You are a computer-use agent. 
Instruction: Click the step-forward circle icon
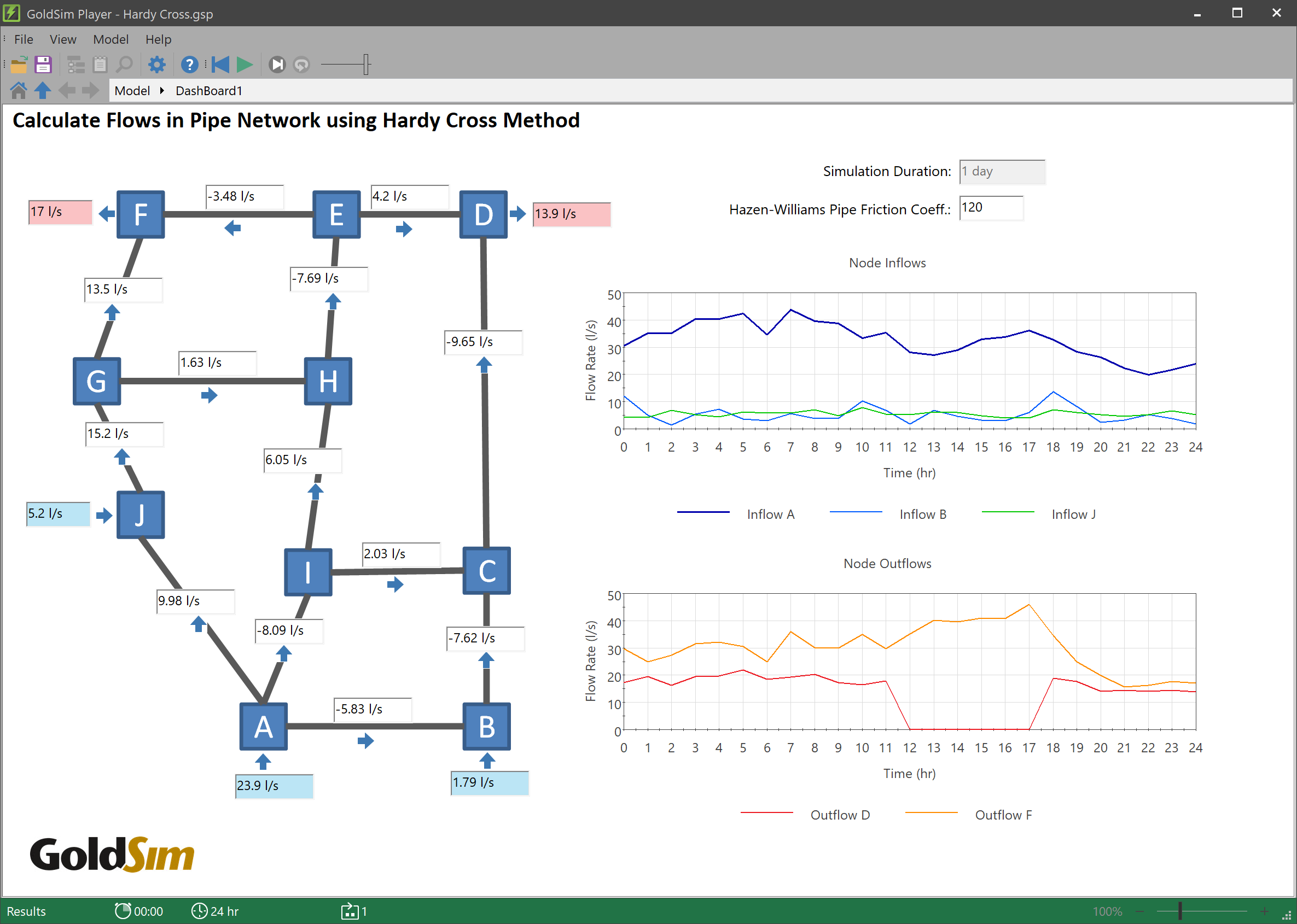tap(277, 65)
